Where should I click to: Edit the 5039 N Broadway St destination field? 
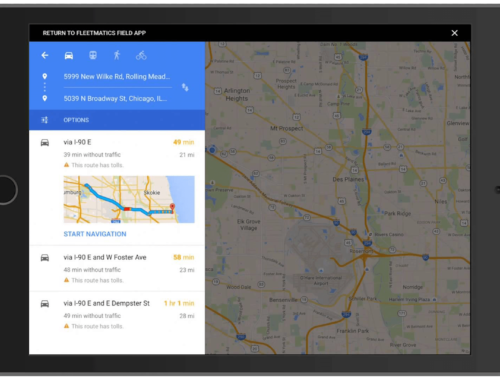116,99
